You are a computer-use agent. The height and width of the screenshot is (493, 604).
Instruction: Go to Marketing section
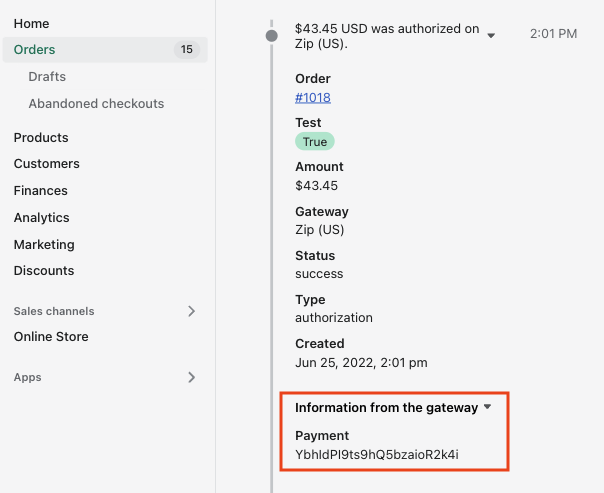44,245
